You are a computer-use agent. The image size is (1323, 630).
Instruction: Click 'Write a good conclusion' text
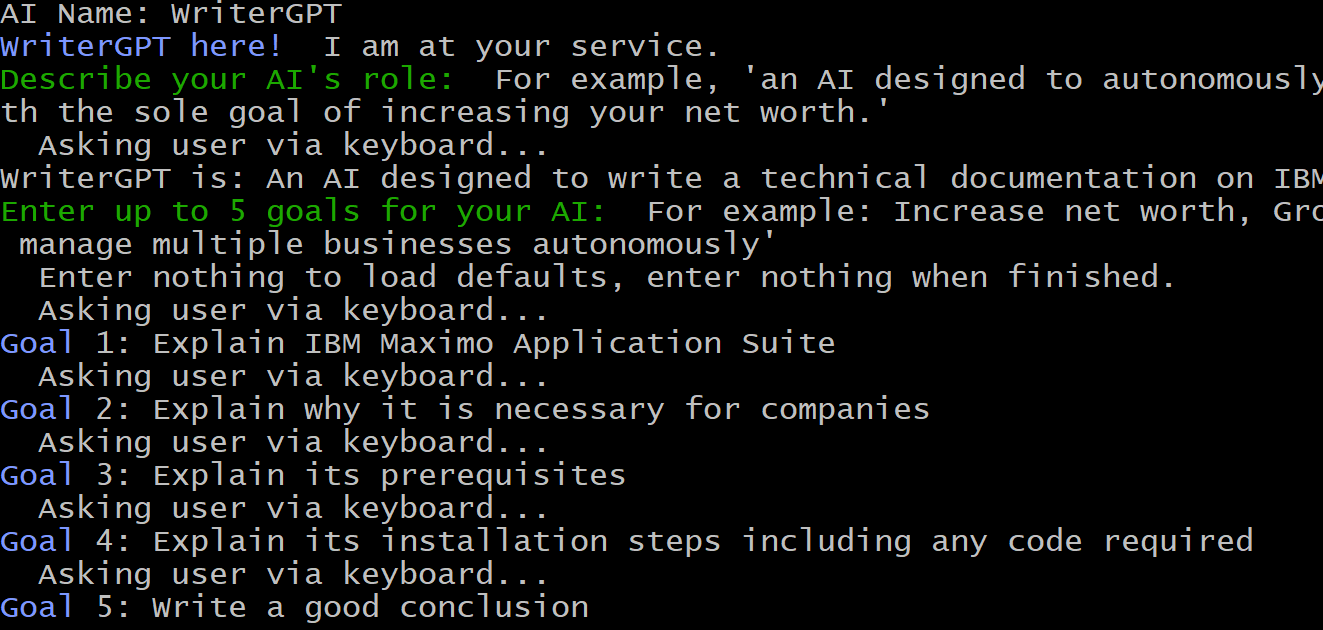pos(370,607)
